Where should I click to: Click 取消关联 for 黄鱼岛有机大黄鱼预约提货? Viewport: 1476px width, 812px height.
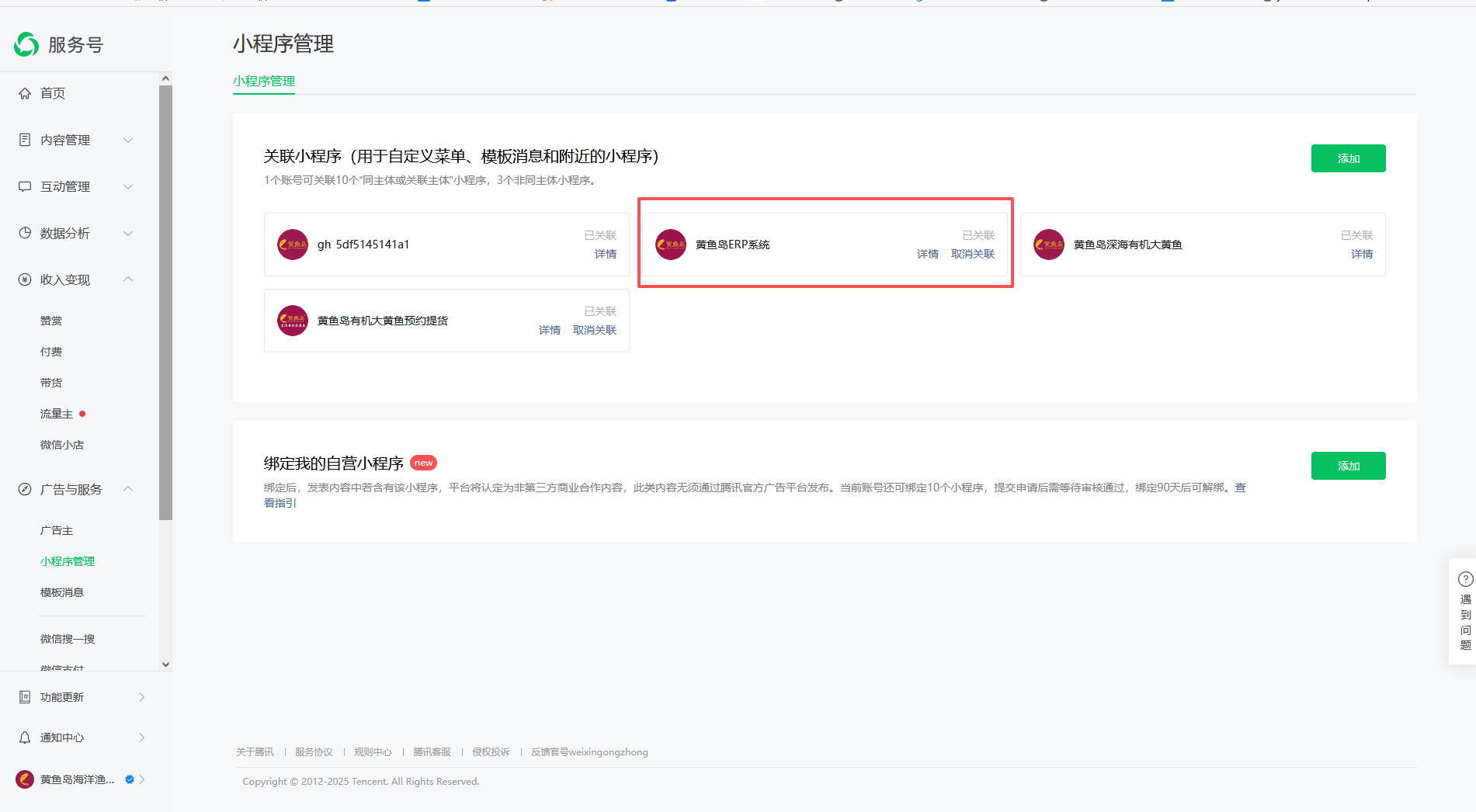point(595,330)
